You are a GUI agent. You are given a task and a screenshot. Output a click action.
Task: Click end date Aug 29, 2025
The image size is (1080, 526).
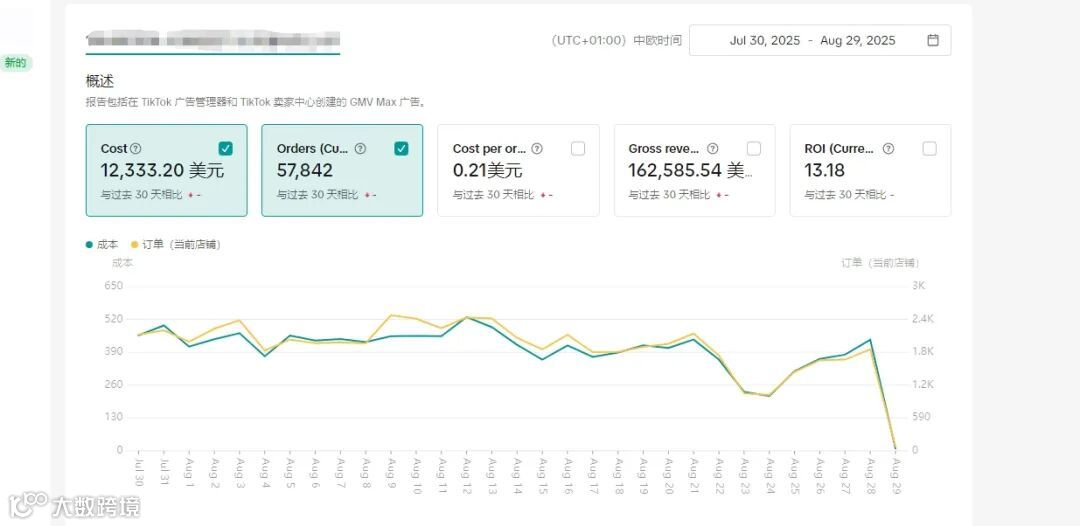tap(858, 41)
